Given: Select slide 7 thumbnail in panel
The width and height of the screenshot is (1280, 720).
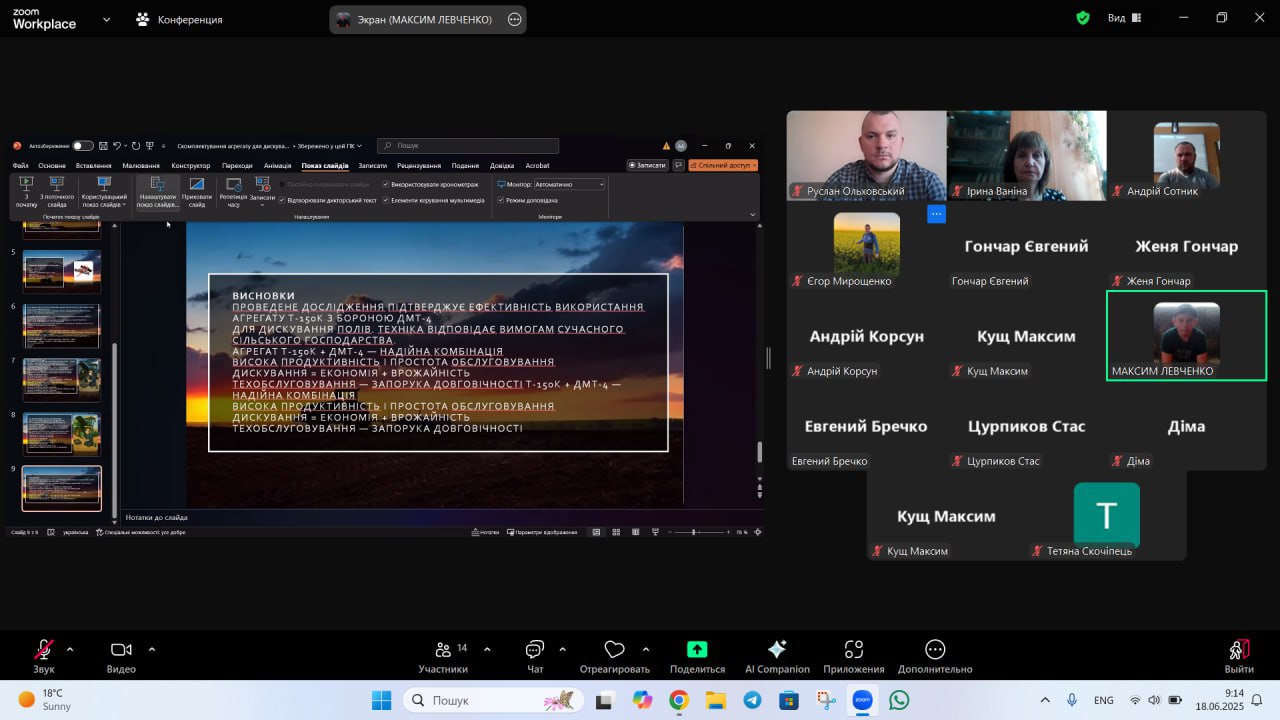Looking at the screenshot, I should pos(61,380).
